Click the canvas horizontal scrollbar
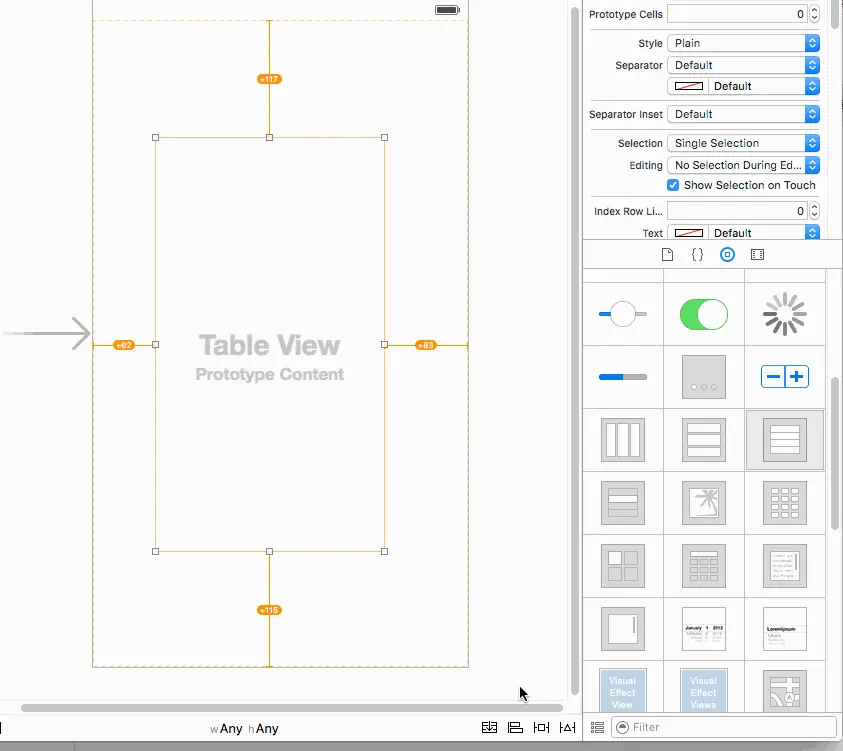Image resolution: width=843 pixels, height=751 pixels. [x=292, y=708]
